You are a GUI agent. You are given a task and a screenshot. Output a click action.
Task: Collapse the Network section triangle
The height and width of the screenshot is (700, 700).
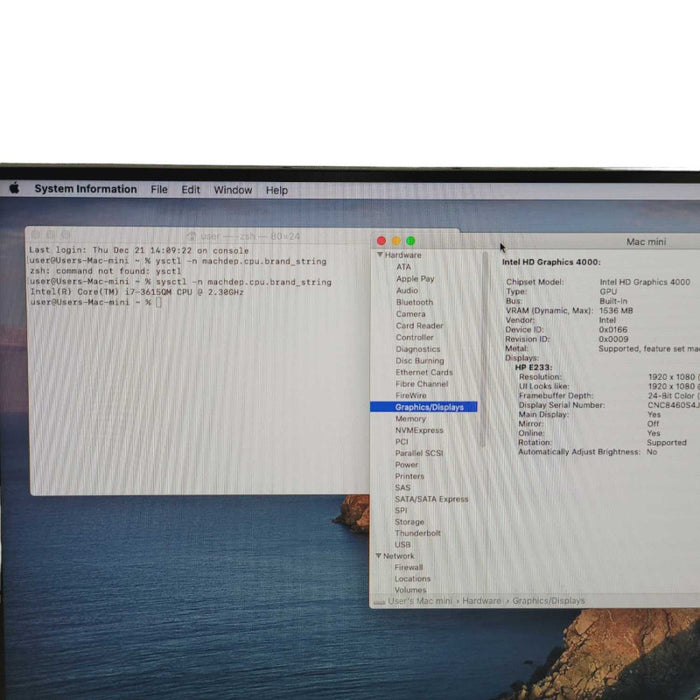coord(378,556)
